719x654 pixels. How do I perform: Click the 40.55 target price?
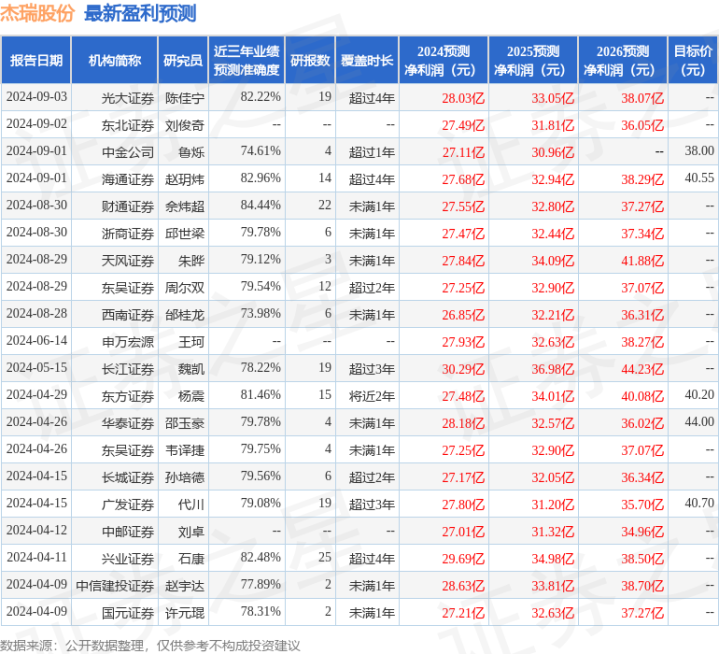[699, 178]
